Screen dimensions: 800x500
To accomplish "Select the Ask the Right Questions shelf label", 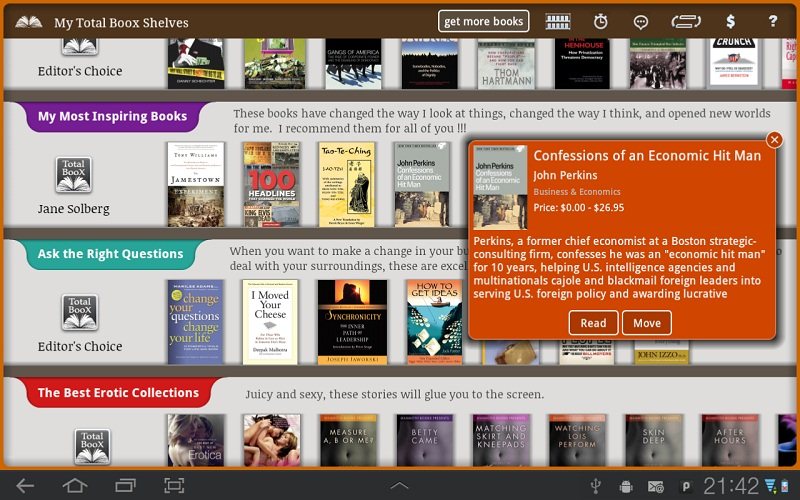I will pos(110,254).
